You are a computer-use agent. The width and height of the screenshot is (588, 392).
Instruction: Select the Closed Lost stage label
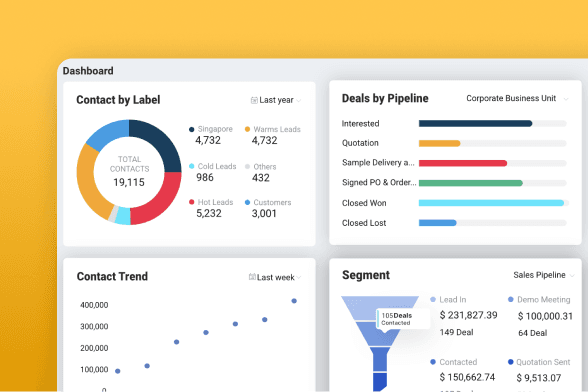(x=364, y=223)
